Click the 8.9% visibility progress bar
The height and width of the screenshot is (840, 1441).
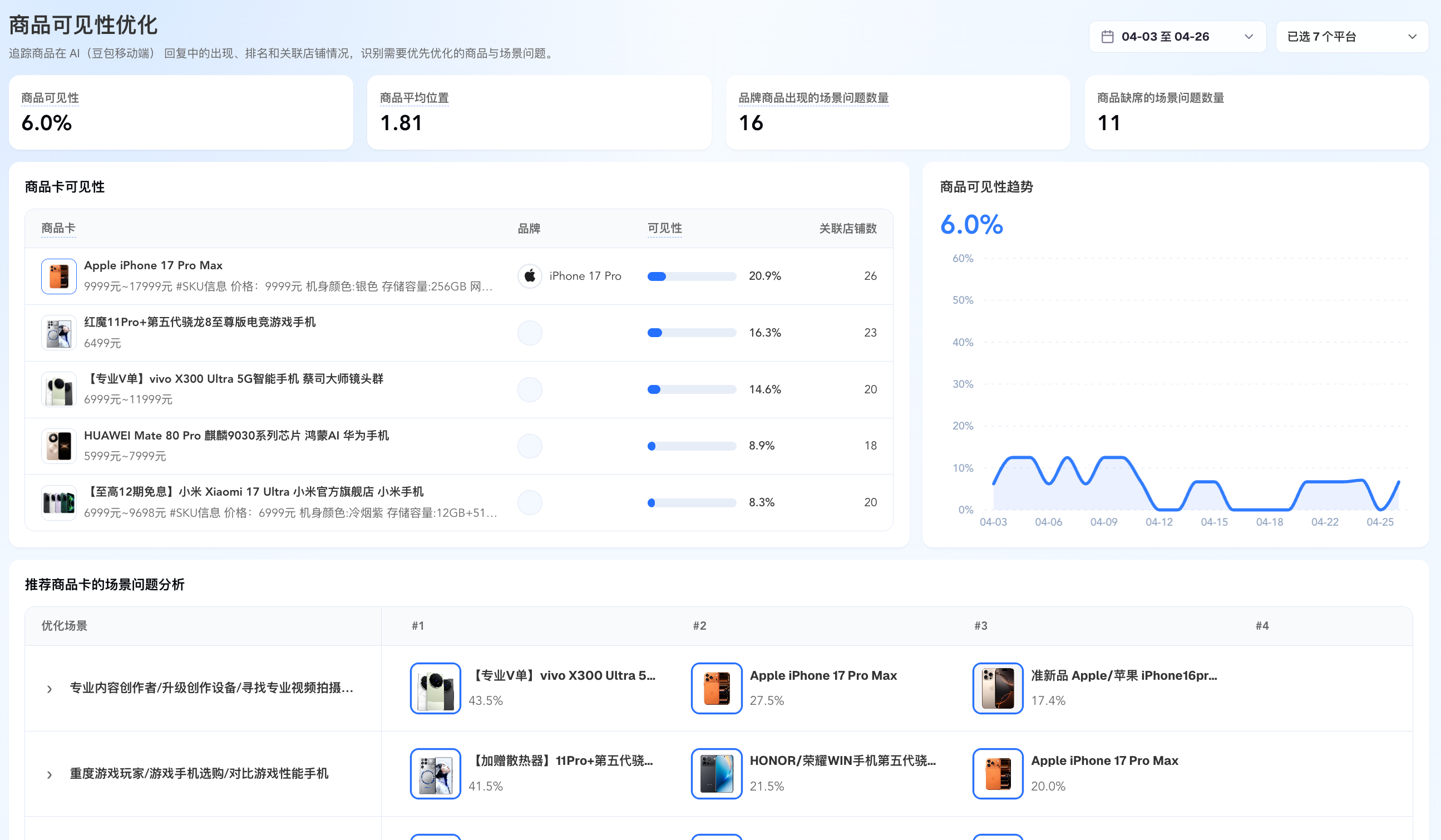click(692, 446)
